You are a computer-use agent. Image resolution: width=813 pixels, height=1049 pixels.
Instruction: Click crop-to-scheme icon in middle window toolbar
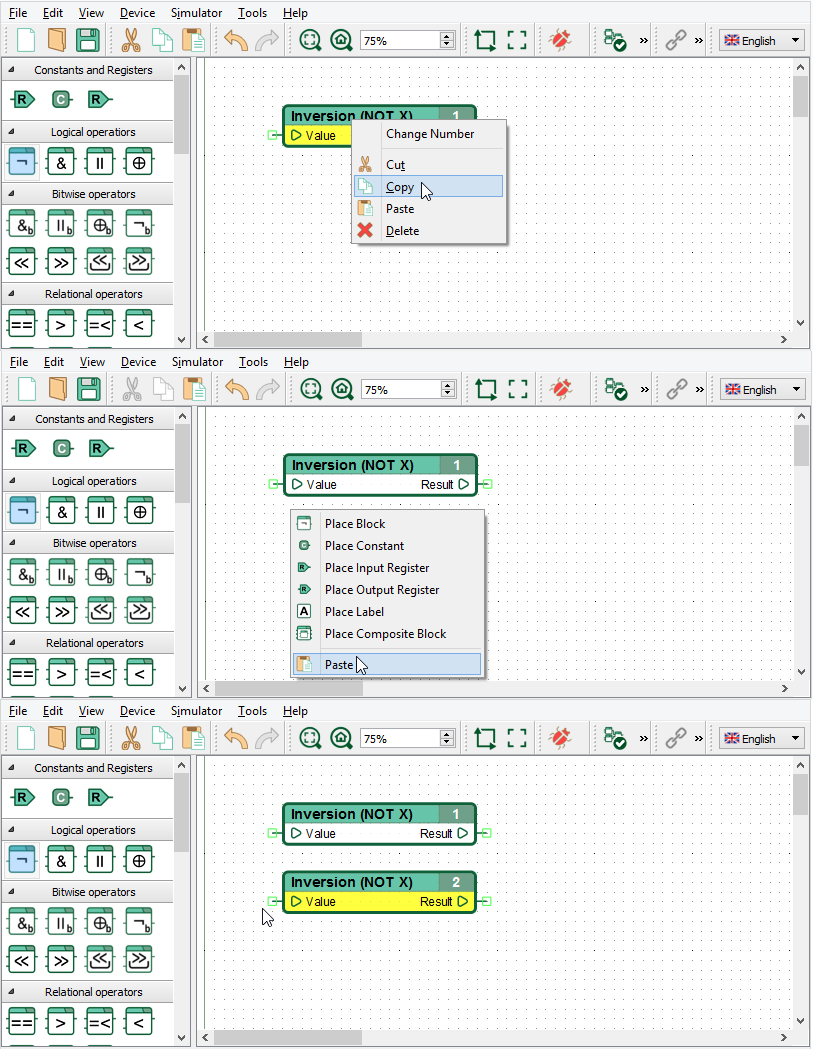tap(486, 389)
